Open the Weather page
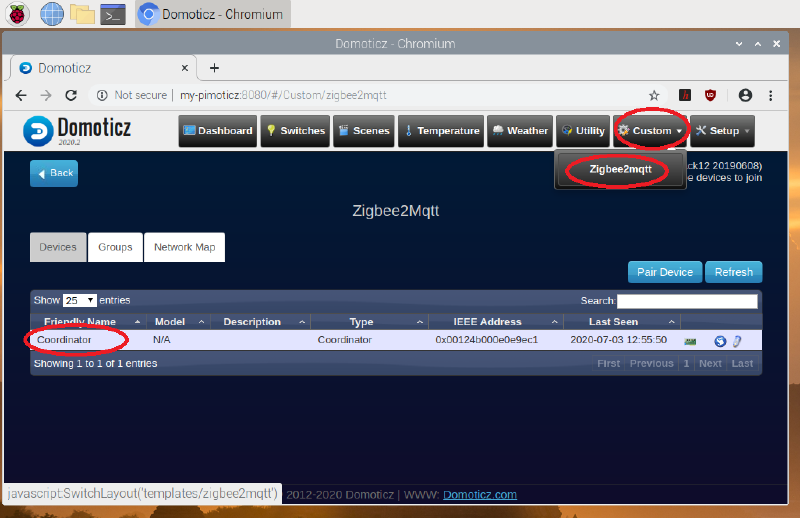The height and width of the screenshot is (518, 800). point(520,131)
